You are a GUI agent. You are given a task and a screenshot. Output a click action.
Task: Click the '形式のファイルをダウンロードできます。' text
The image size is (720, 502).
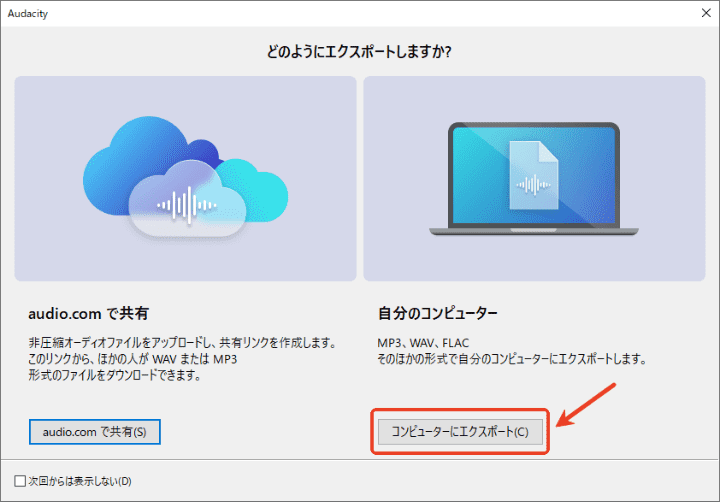(x=115, y=375)
